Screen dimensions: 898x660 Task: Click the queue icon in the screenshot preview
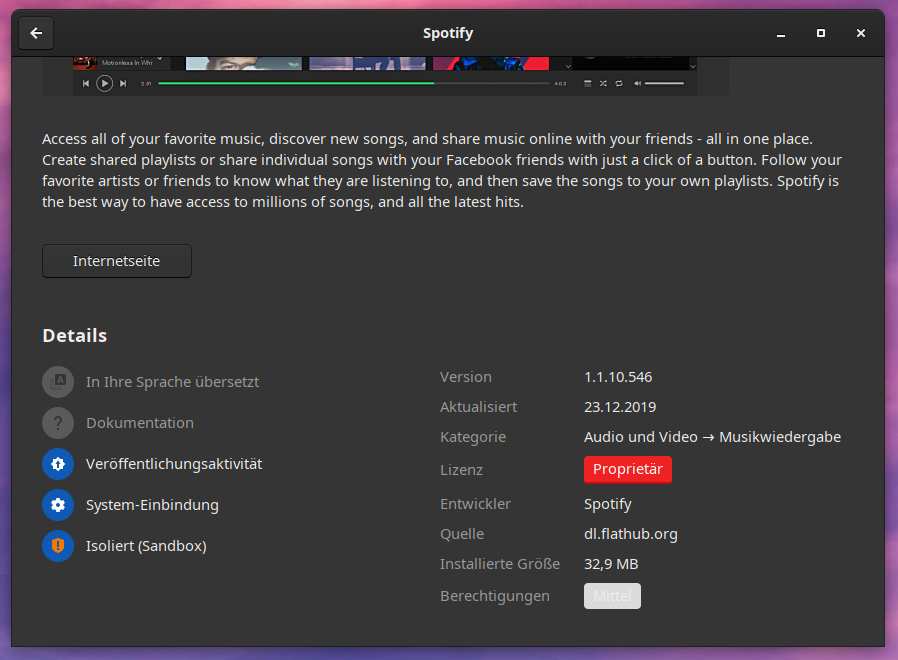tap(587, 84)
